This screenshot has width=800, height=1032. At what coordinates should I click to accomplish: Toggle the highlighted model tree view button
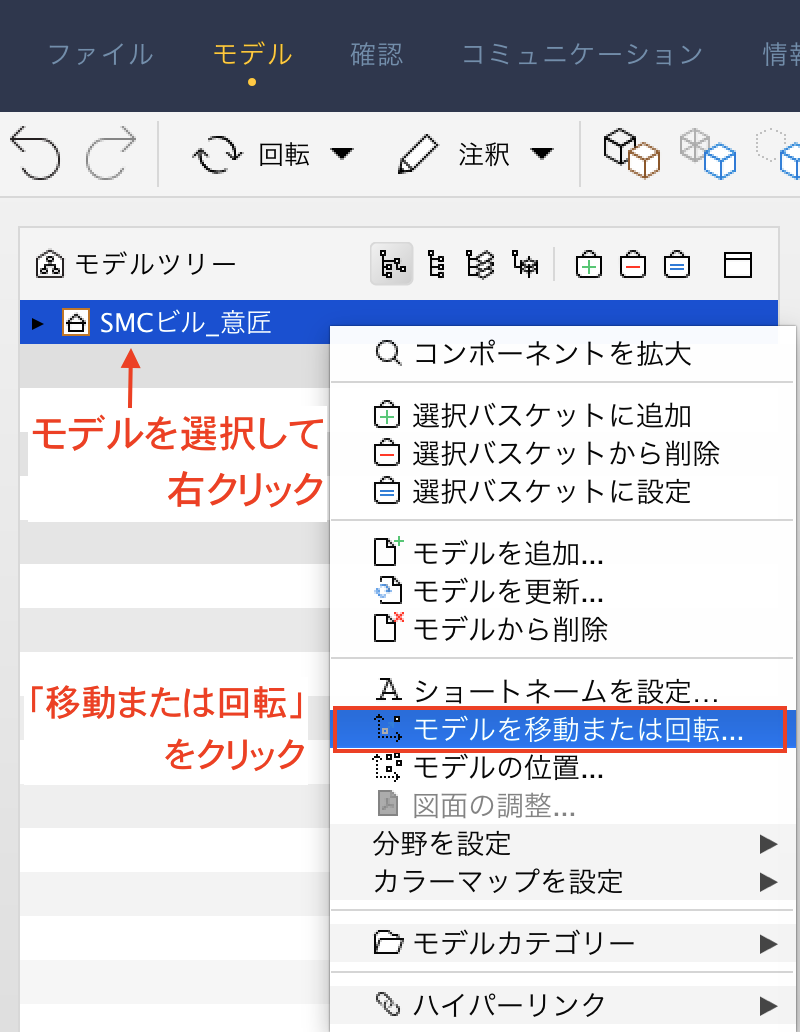(x=391, y=264)
